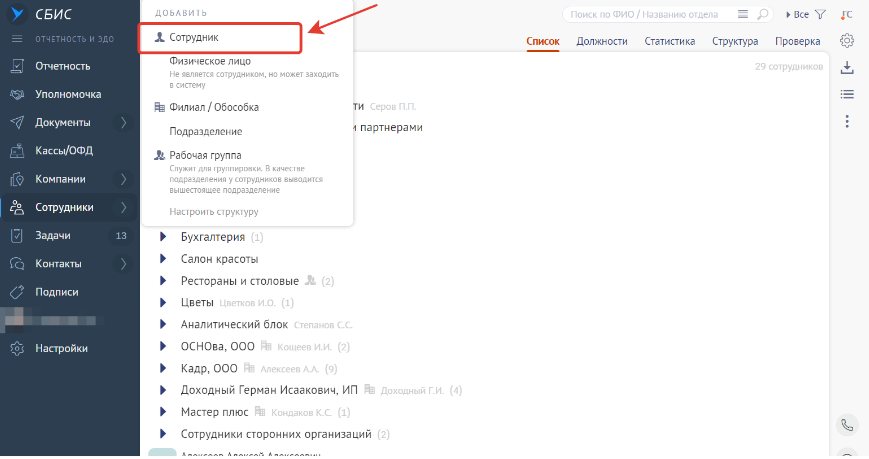
Task: Click the search magnifier icon
Action: [763, 14]
